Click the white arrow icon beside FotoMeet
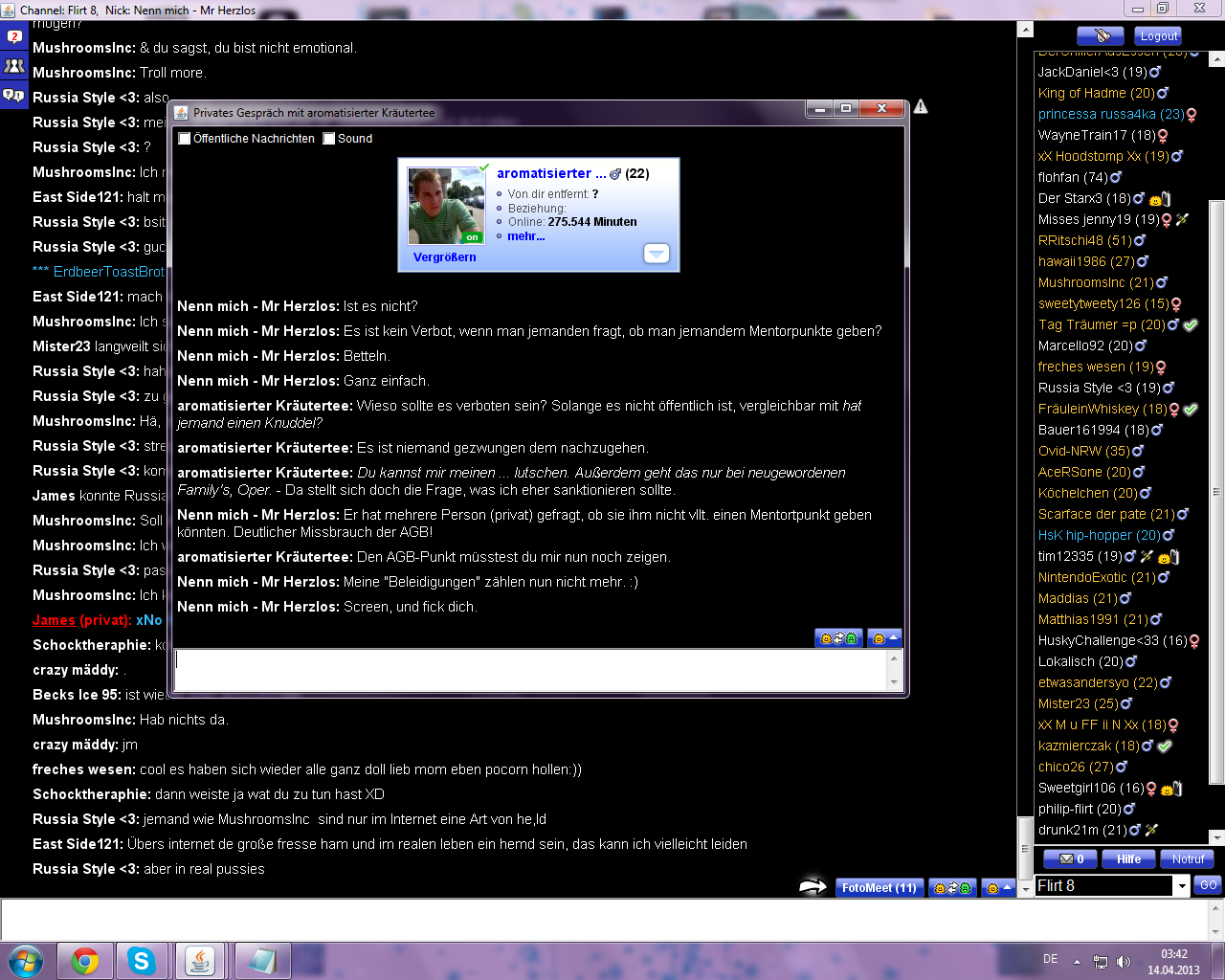Screen dimensions: 1225x980 tap(813, 887)
